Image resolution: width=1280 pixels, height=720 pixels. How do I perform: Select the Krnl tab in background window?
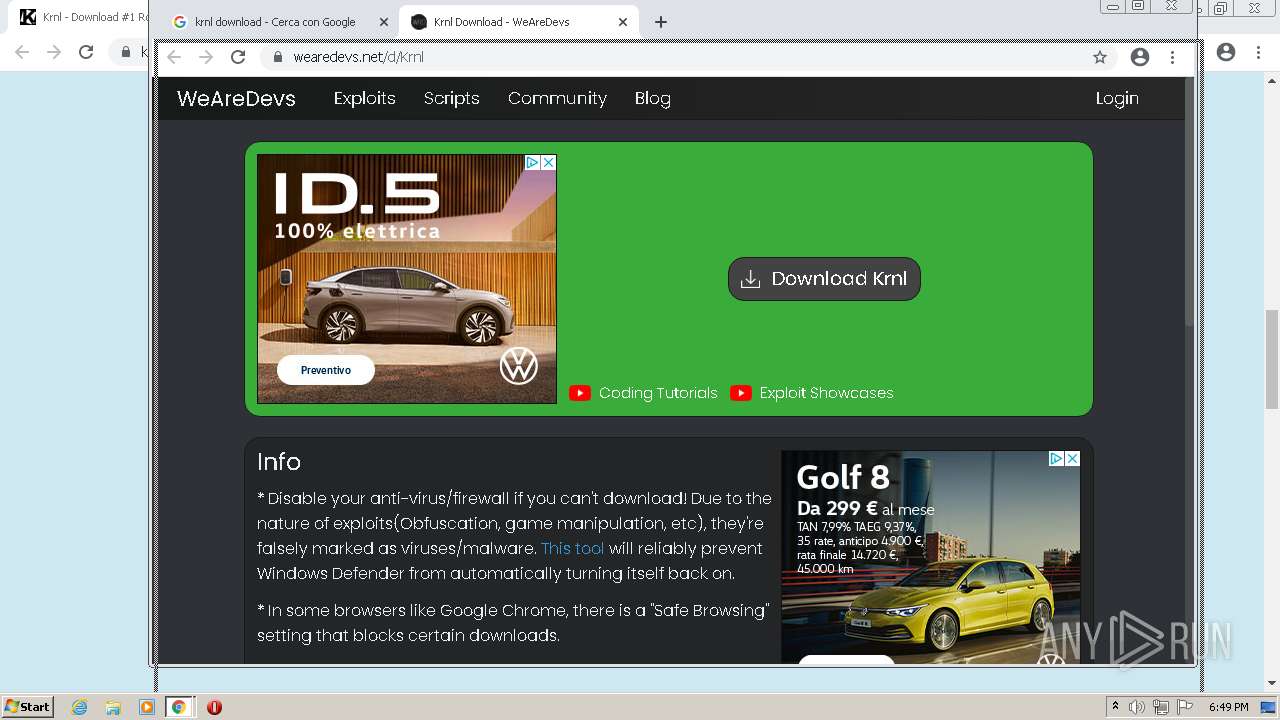(85, 17)
